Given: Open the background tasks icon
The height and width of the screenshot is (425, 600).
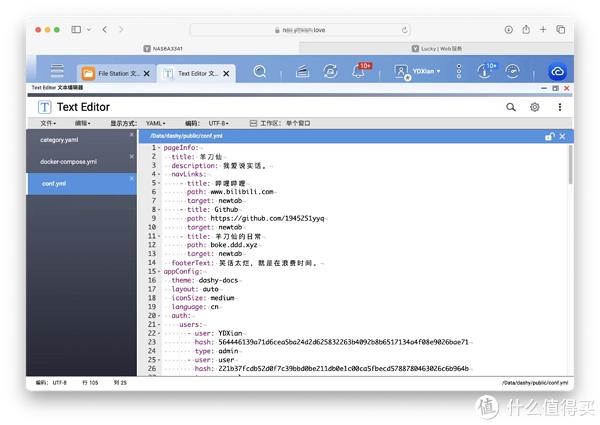Looking at the screenshot, I should tap(303, 71).
